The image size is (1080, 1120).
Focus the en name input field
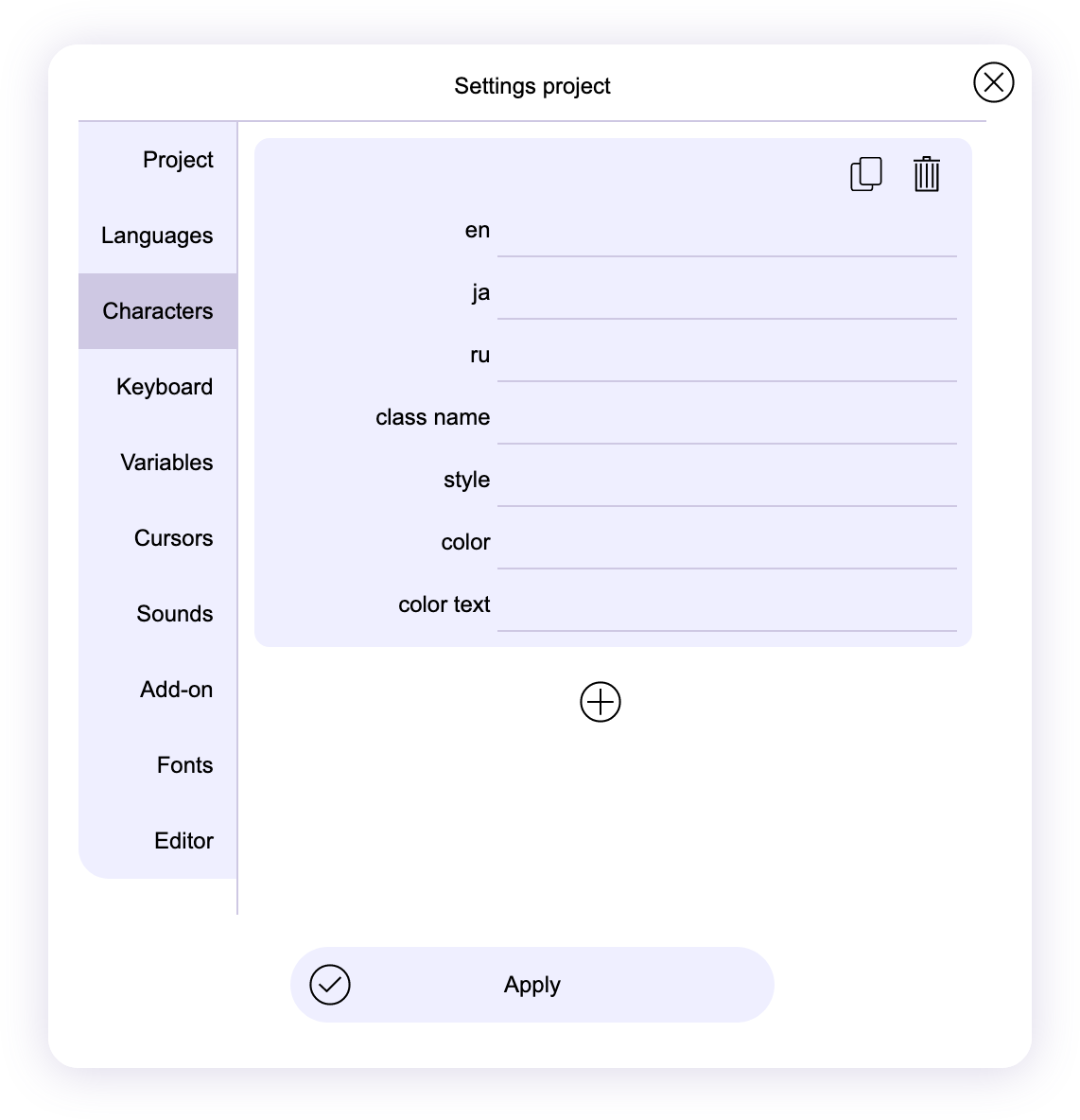[x=726, y=234]
